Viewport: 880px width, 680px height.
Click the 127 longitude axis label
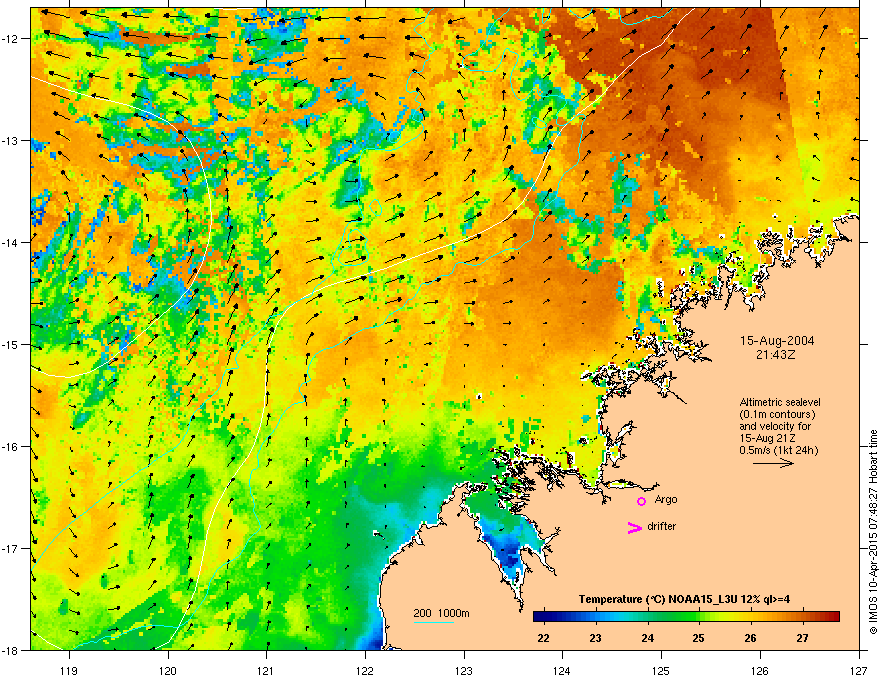coord(859,670)
